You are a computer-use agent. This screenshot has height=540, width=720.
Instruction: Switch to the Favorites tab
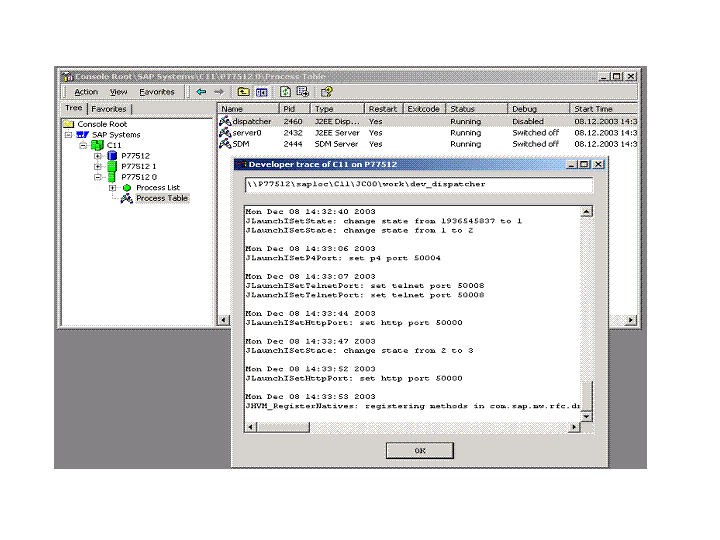[109, 109]
